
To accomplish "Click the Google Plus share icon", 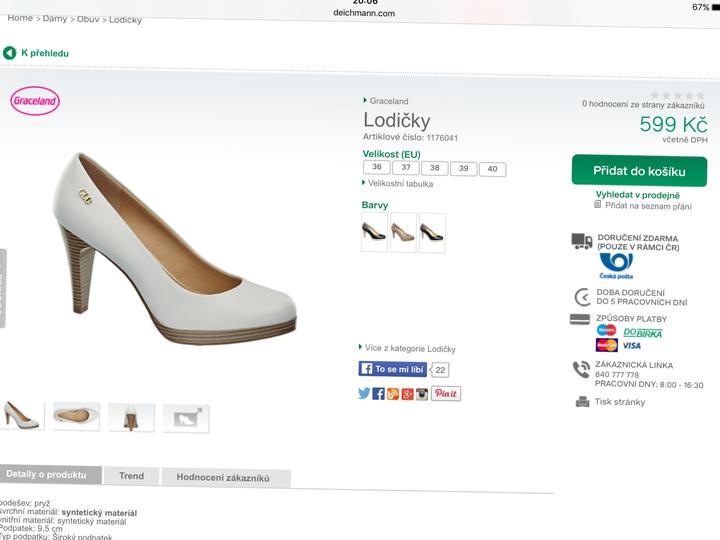I will [407, 394].
